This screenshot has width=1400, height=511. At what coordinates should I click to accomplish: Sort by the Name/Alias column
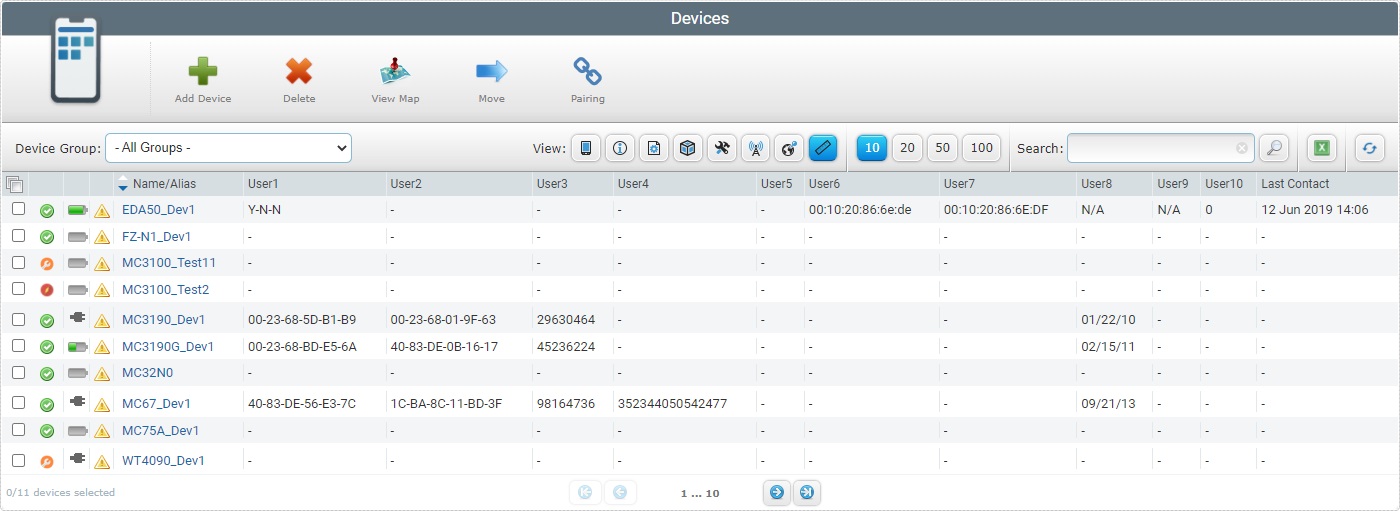[165, 184]
